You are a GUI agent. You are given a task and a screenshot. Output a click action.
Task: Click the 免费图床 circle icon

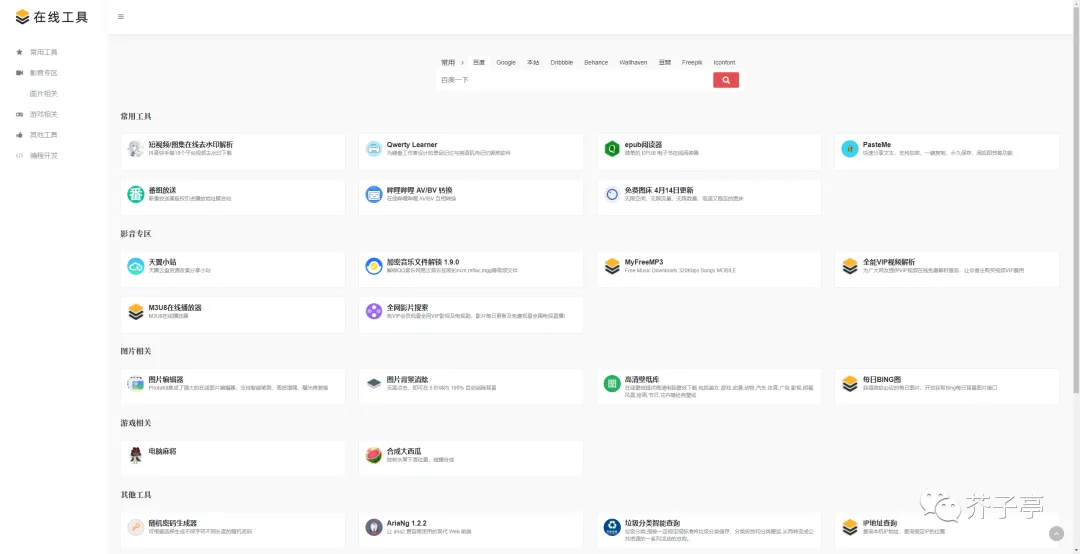tap(612, 194)
